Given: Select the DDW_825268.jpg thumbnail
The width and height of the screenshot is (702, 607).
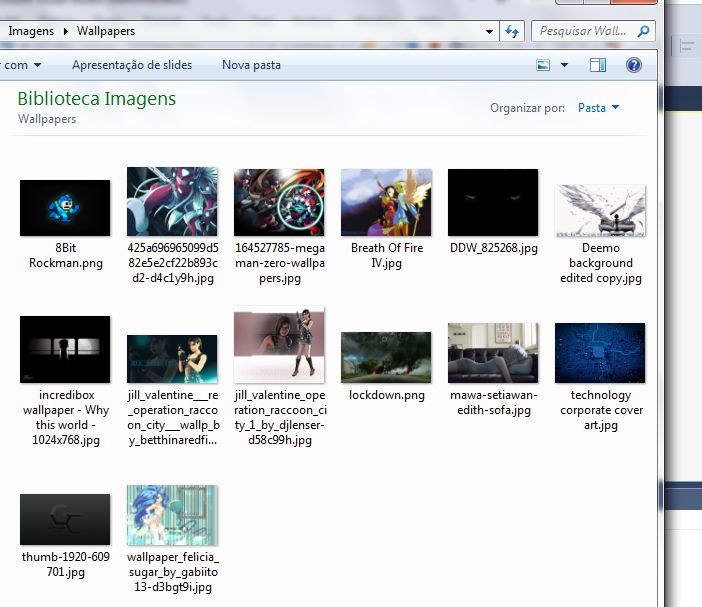Looking at the screenshot, I should [493, 202].
